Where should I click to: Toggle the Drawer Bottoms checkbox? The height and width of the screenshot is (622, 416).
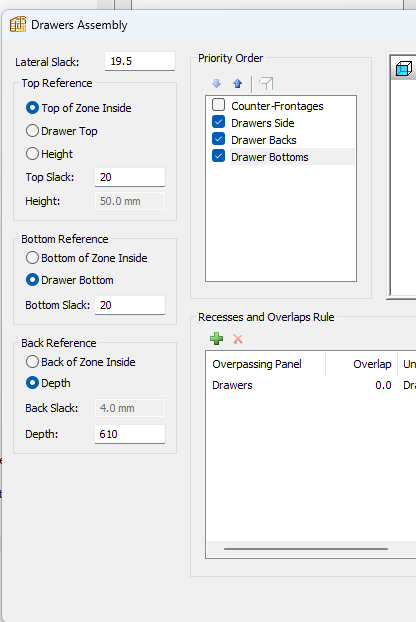[219, 156]
